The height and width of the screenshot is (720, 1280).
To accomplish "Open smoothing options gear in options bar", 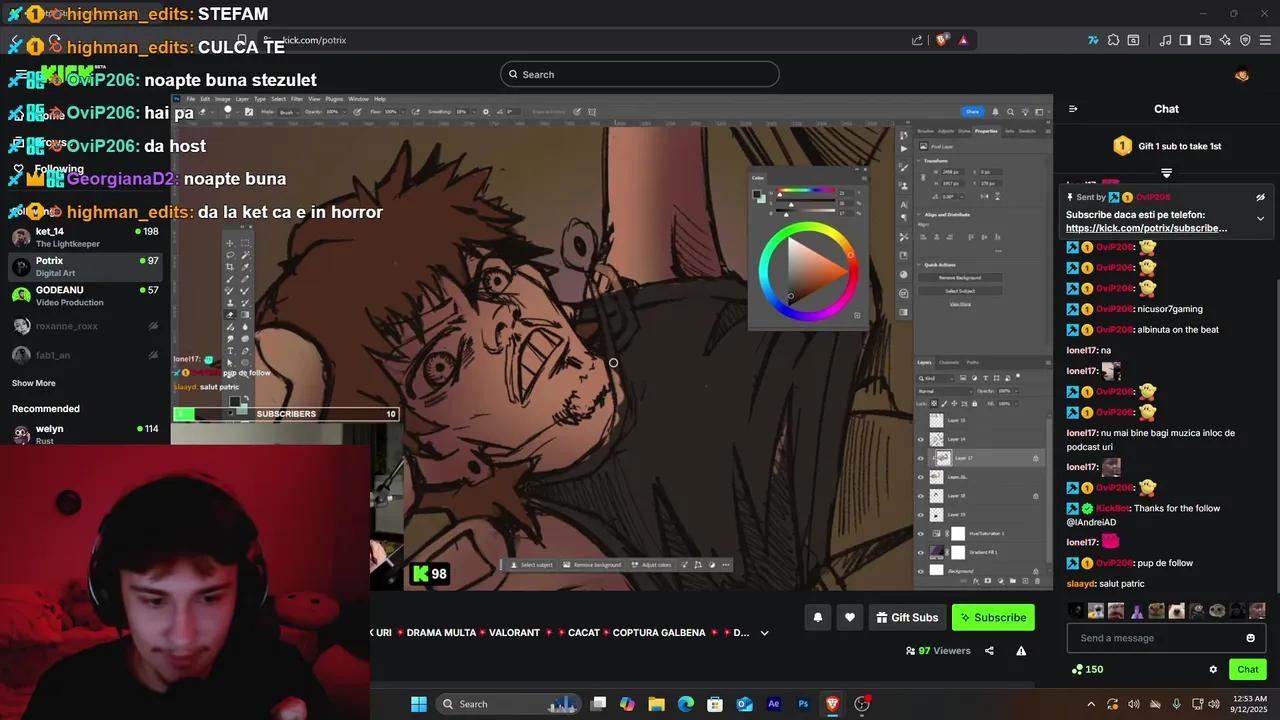I will pyautogui.click(x=486, y=112).
